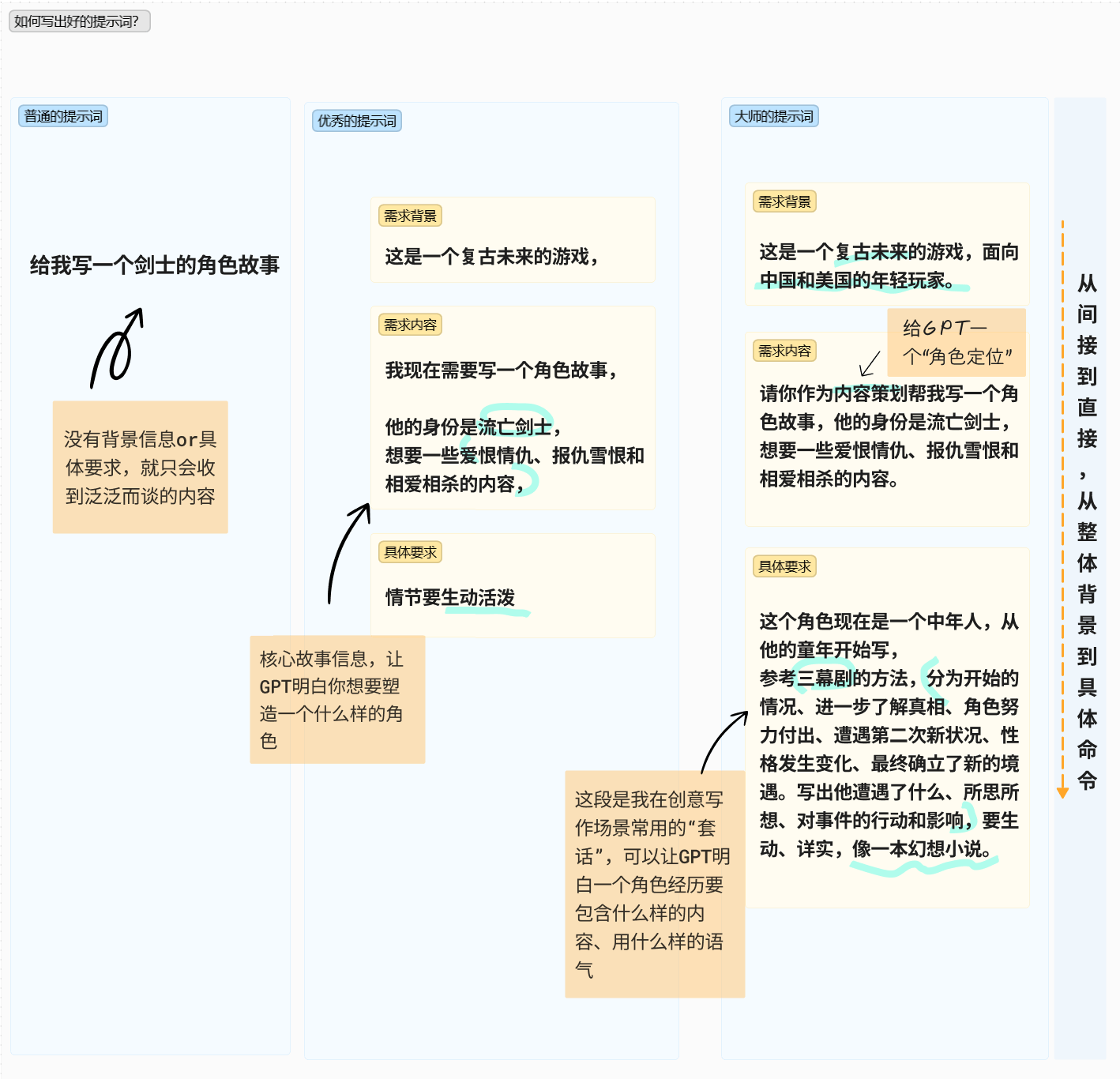Select the sticky note 核心故事信息,让GPT明白
This screenshot has height=1079, width=1120.
(x=337, y=700)
